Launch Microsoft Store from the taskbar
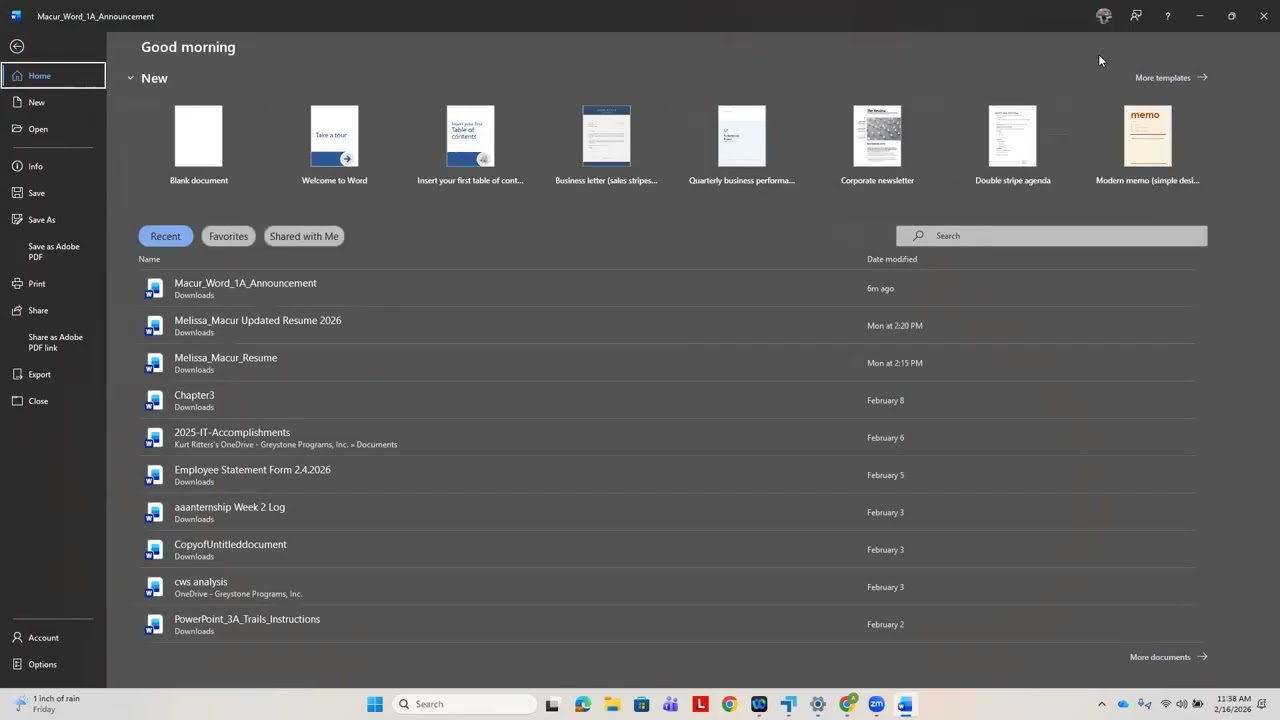1280x720 pixels. (x=642, y=704)
